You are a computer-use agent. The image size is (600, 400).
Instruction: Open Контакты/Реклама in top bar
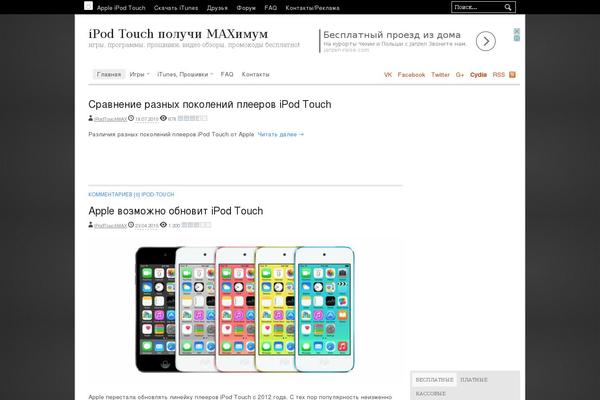312,8
